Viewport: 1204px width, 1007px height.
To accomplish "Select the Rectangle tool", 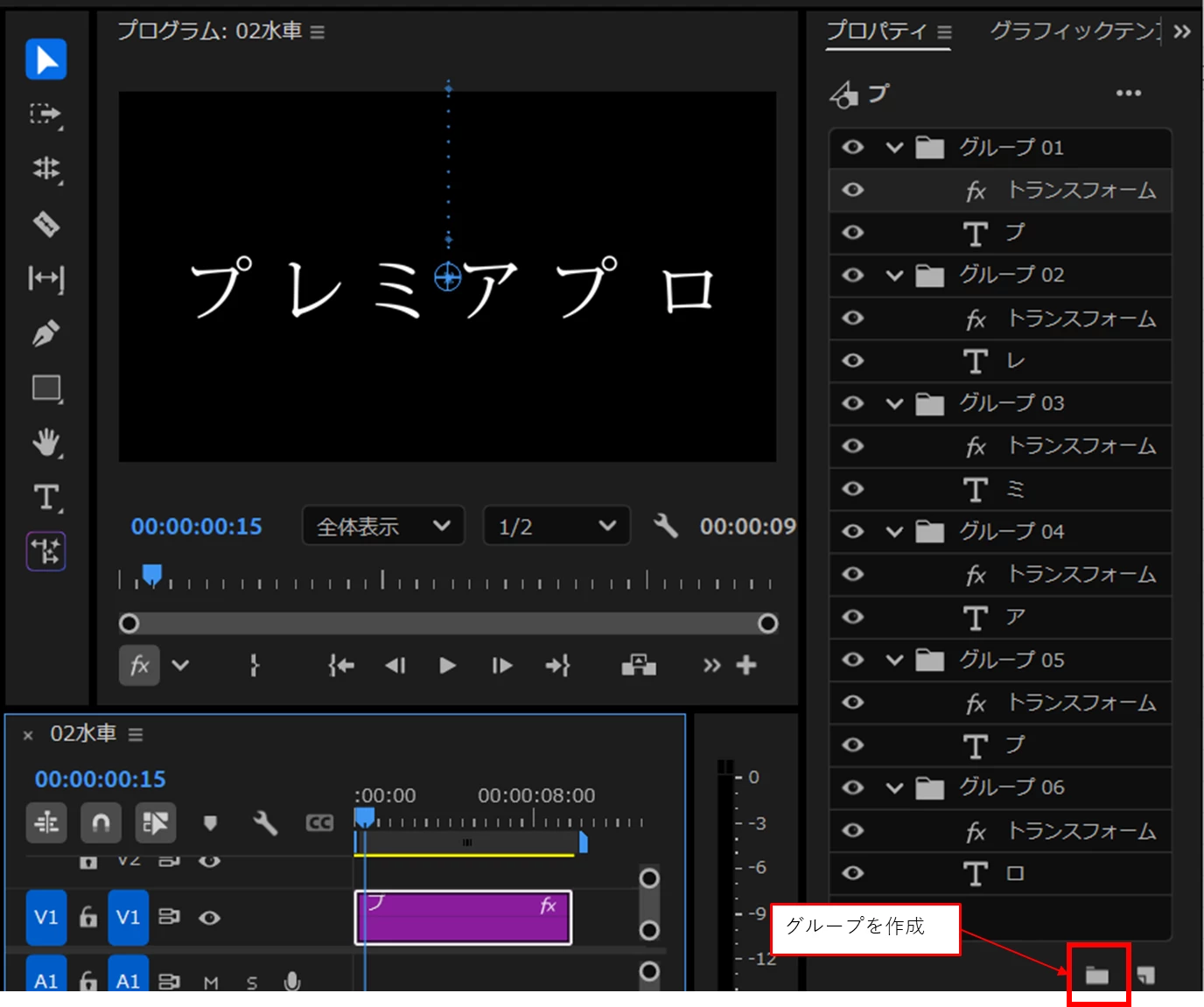I will [46, 388].
